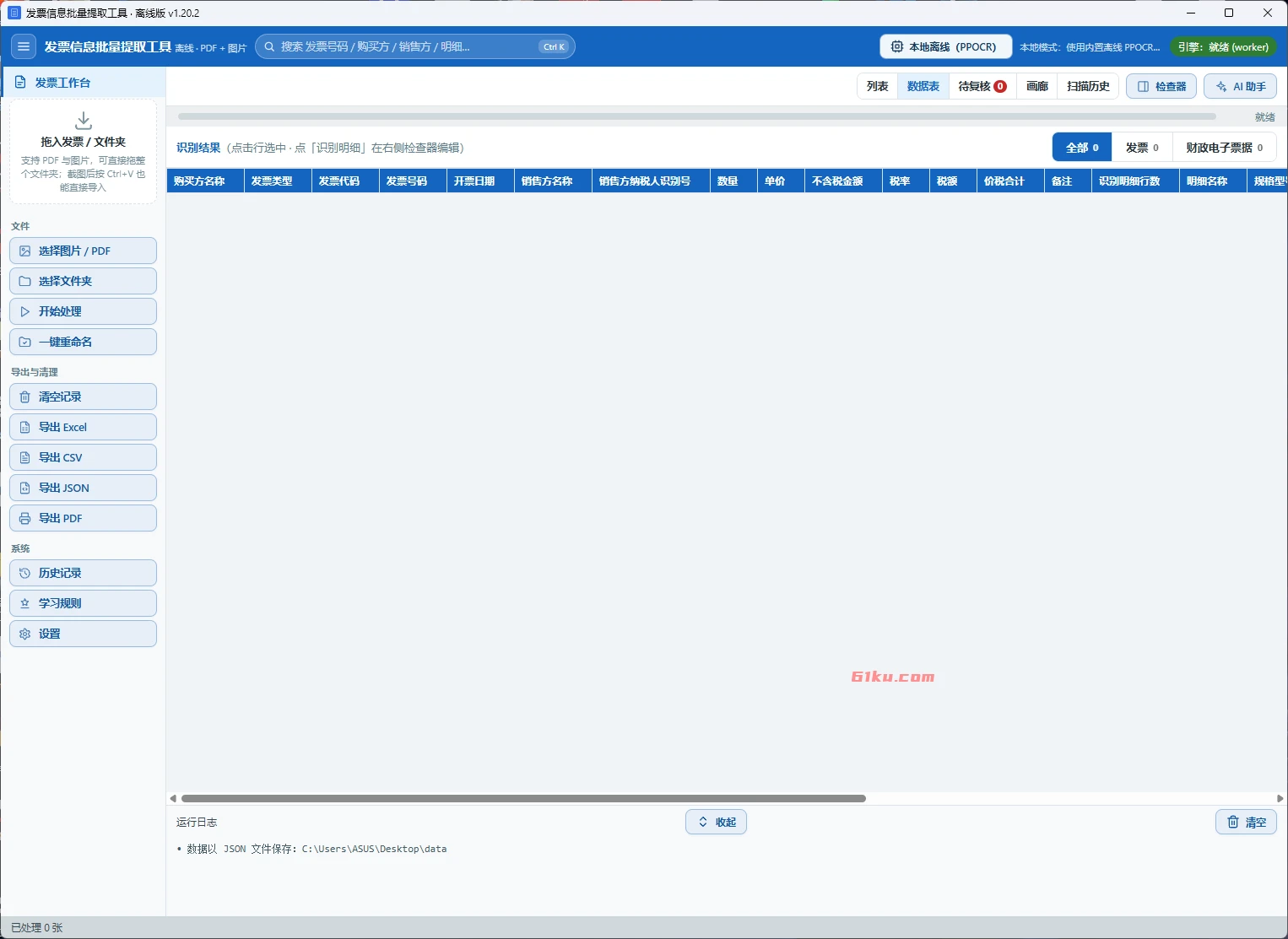Viewport: 1288px width, 939px height.
Task: Click the picture icon on 选择图片 / PDF
Action: click(x=25, y=251)
